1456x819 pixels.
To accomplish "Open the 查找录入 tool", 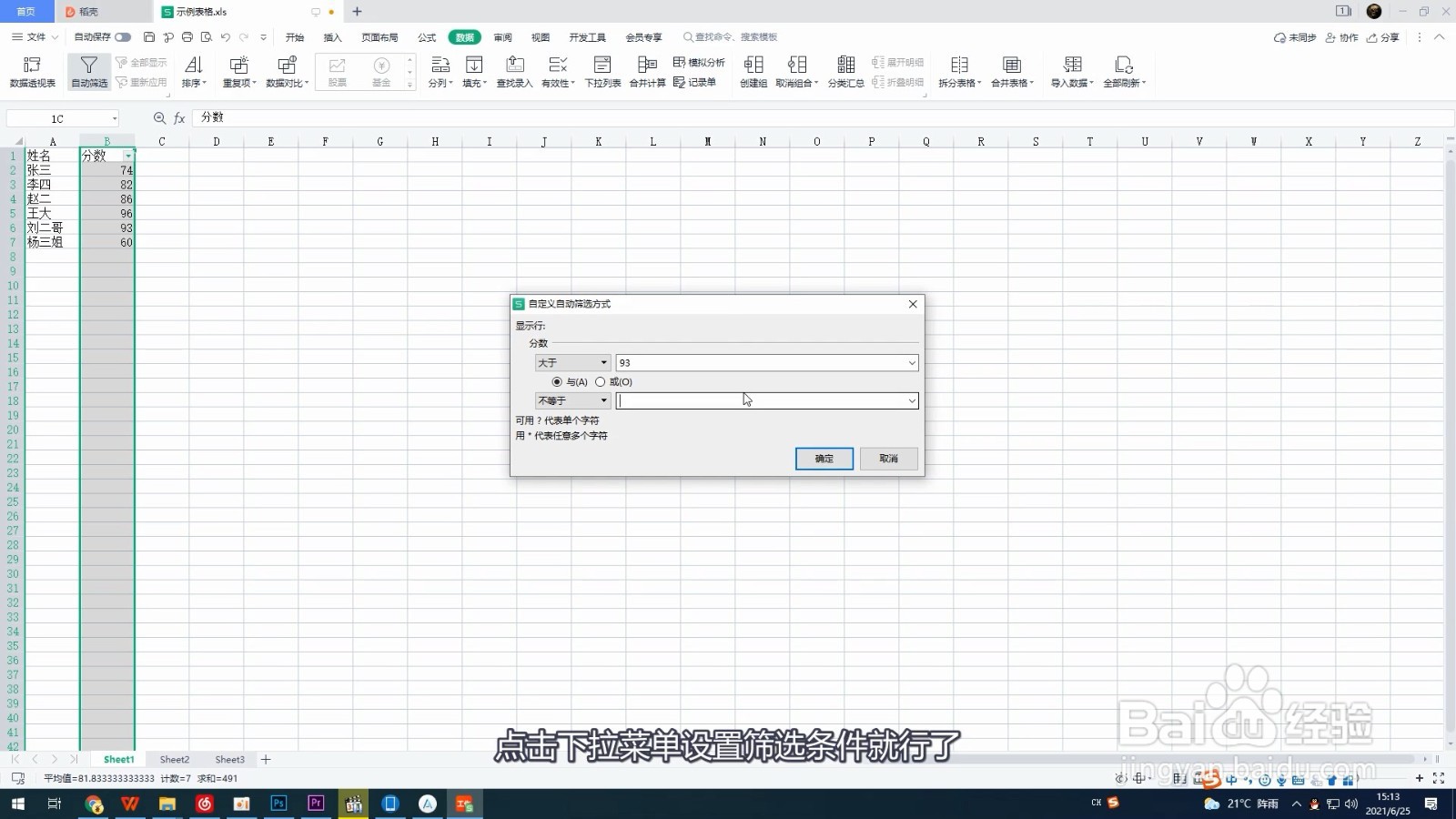I will 515,71.
